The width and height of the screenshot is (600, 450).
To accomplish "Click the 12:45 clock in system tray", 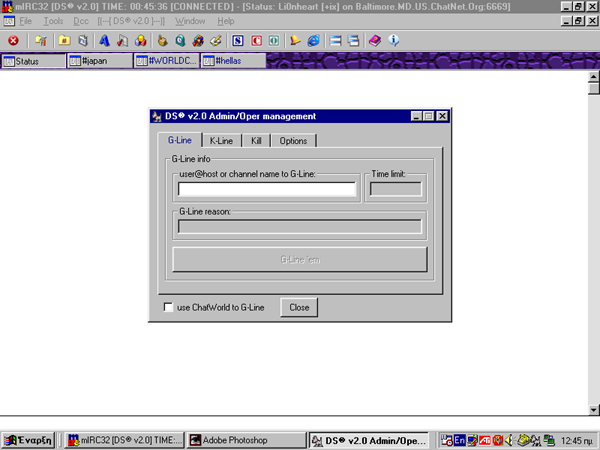I will pos(577,441).
